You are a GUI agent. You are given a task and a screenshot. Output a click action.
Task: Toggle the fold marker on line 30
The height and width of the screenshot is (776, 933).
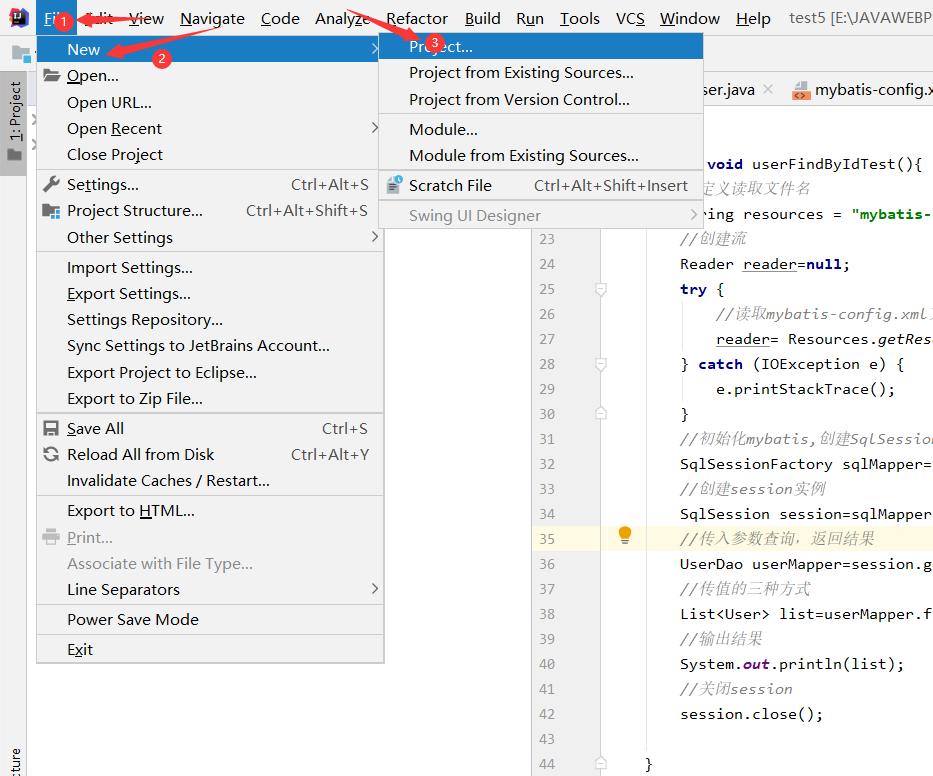(x=601, y=413)
